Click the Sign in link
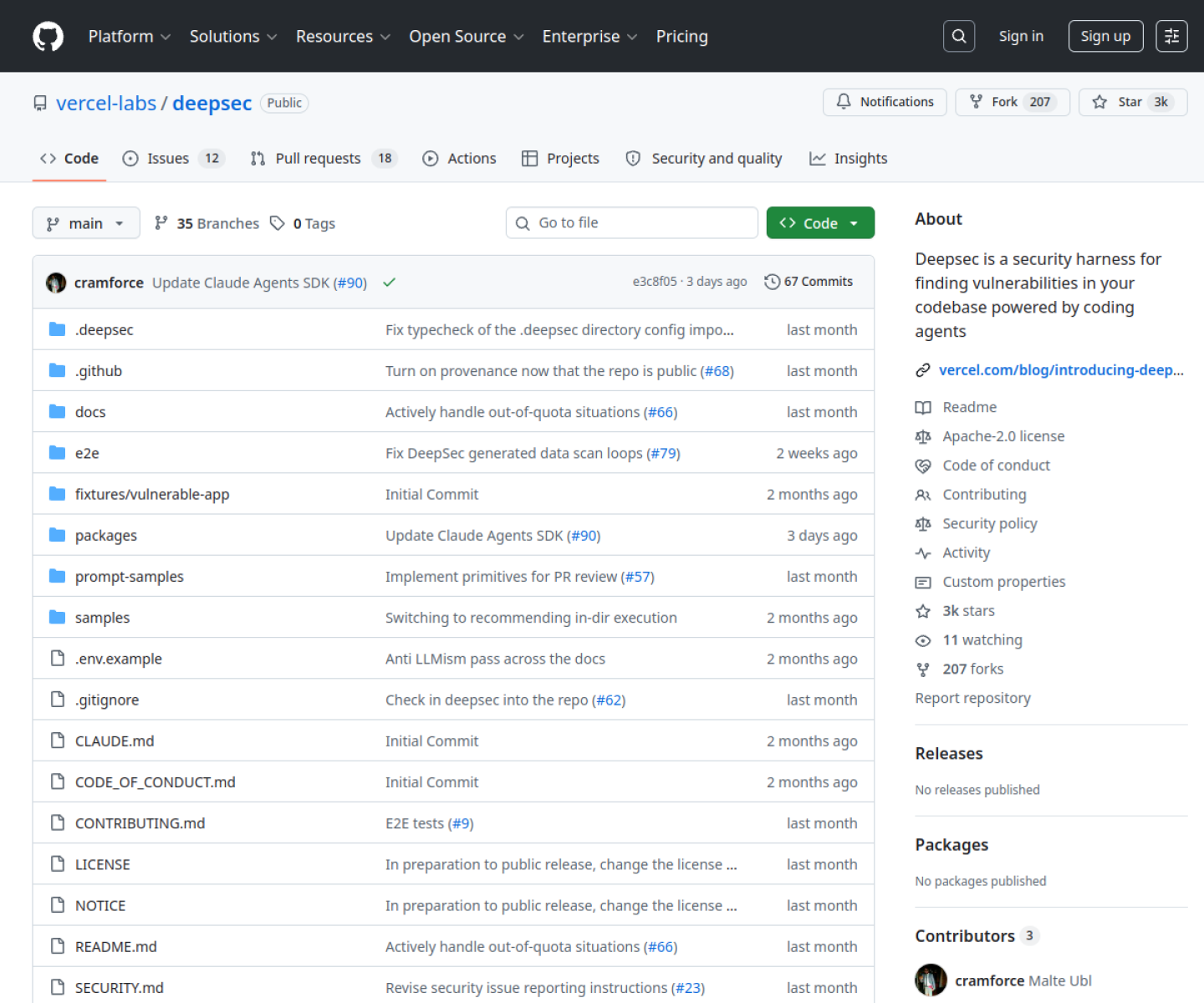 pos(1021,37)
